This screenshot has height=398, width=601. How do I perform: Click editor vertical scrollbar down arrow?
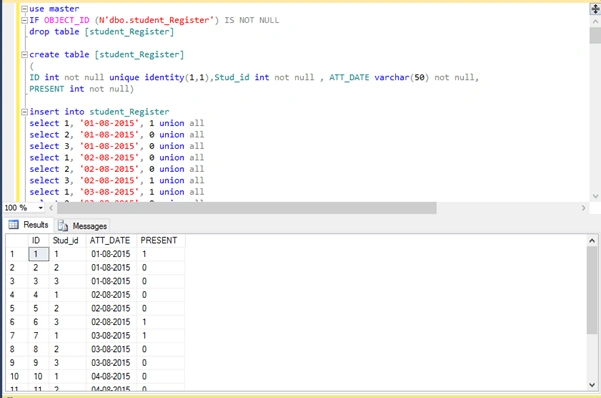click(595, 196)
